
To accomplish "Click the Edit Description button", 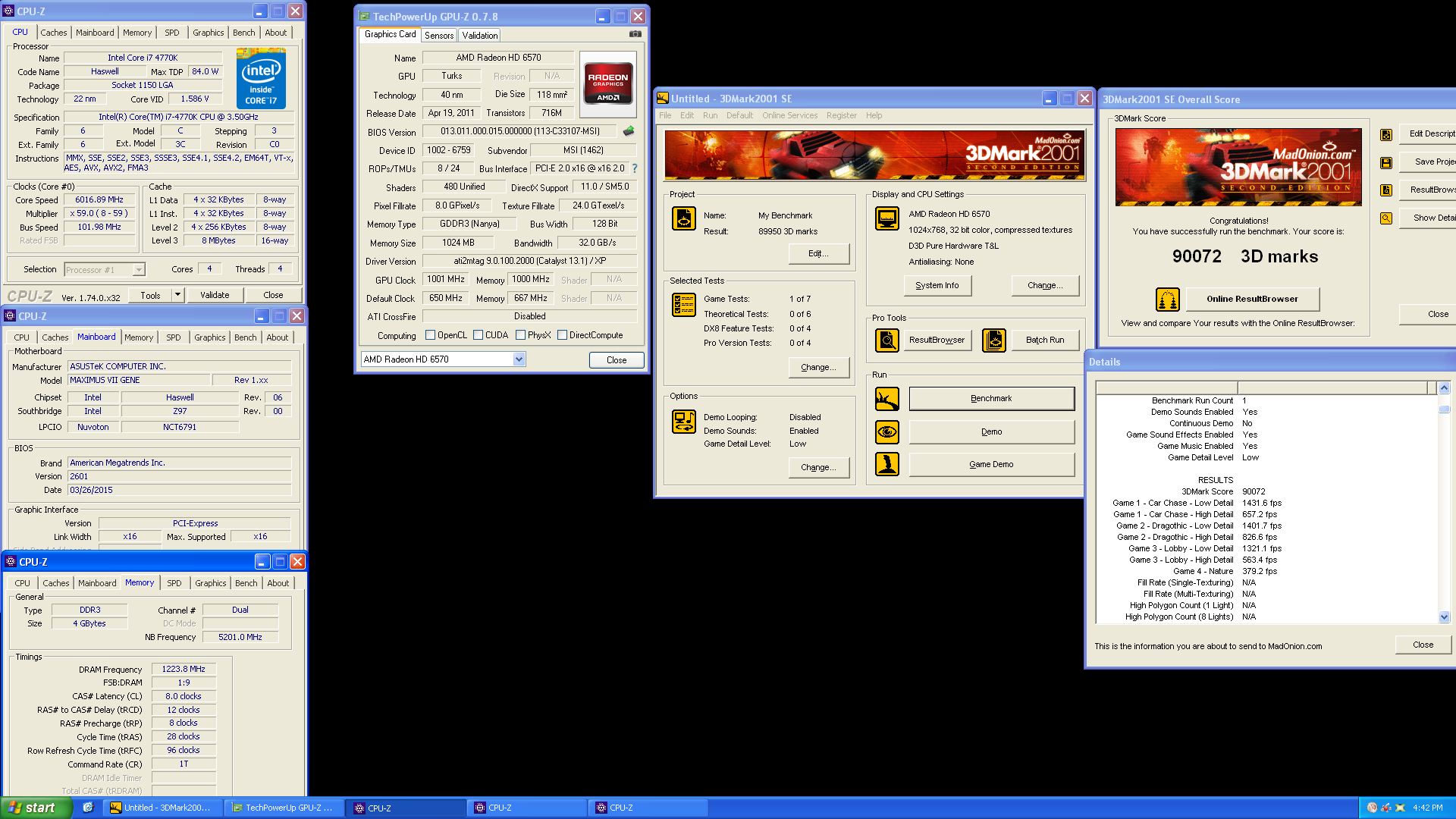I will pos(1429,133).
